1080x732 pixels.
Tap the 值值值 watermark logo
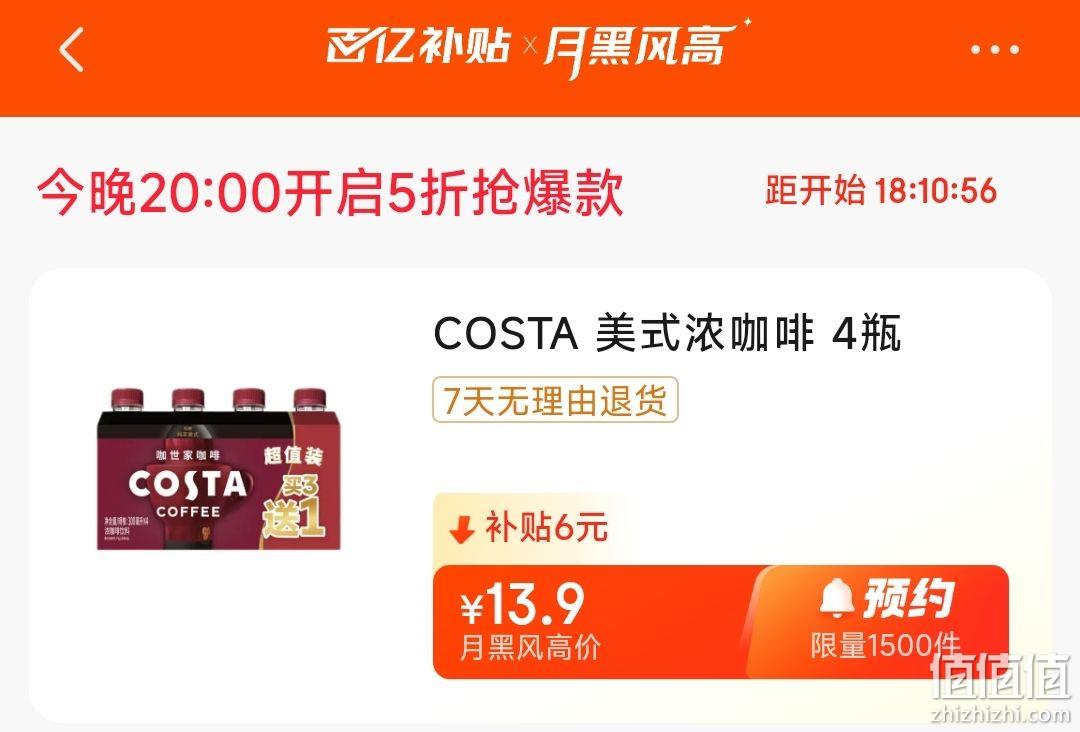1001,675
